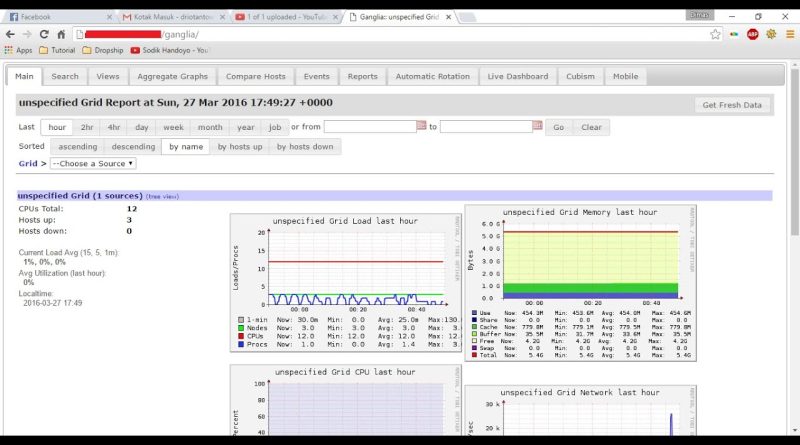Open the tree view link
Image resolution: width=800 pixels, height=445 pixels.
click(162, 196)
